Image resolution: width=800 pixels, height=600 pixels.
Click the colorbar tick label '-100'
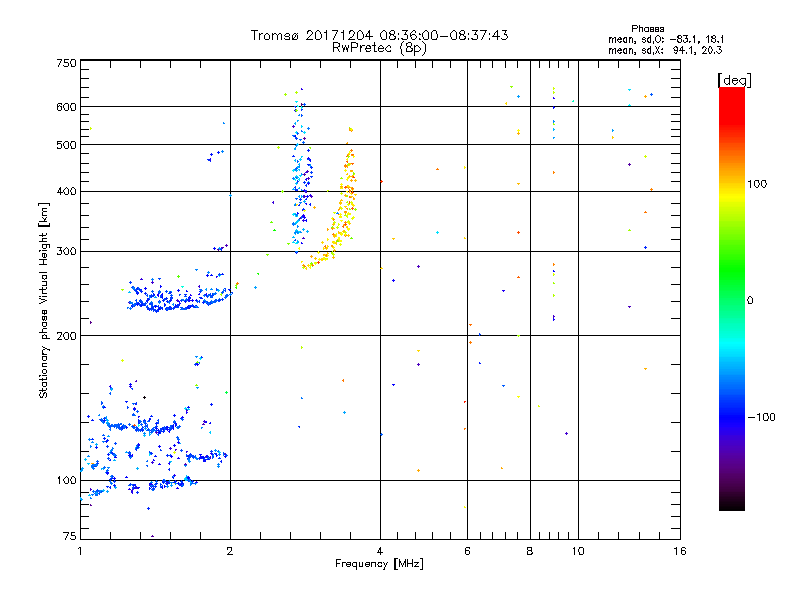click(761, 417)
